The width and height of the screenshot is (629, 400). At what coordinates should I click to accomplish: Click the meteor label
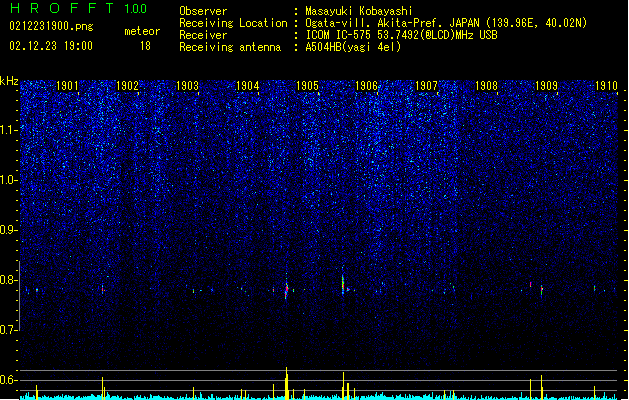tap(142, 31)
